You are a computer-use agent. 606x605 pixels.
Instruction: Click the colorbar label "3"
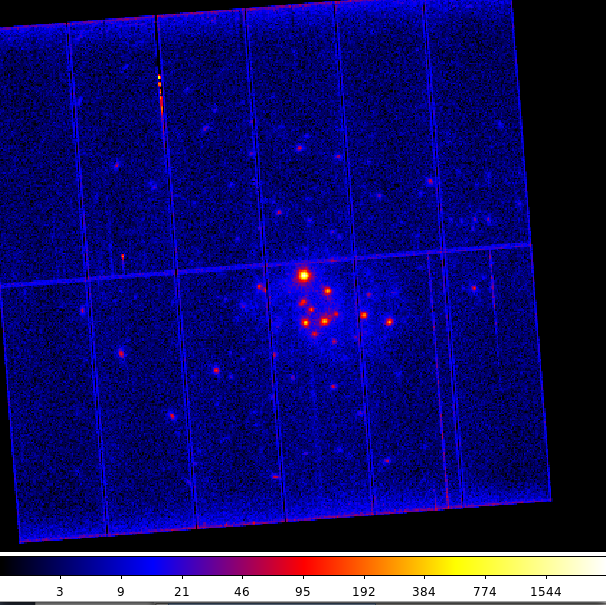tap(60, 592)
